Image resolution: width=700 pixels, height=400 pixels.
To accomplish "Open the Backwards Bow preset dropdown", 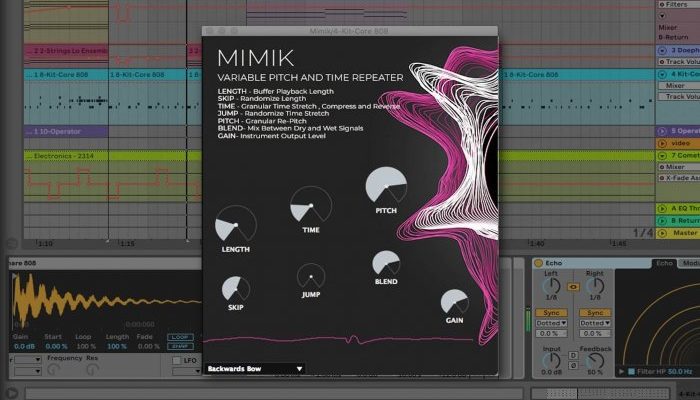I will (254, 369).
